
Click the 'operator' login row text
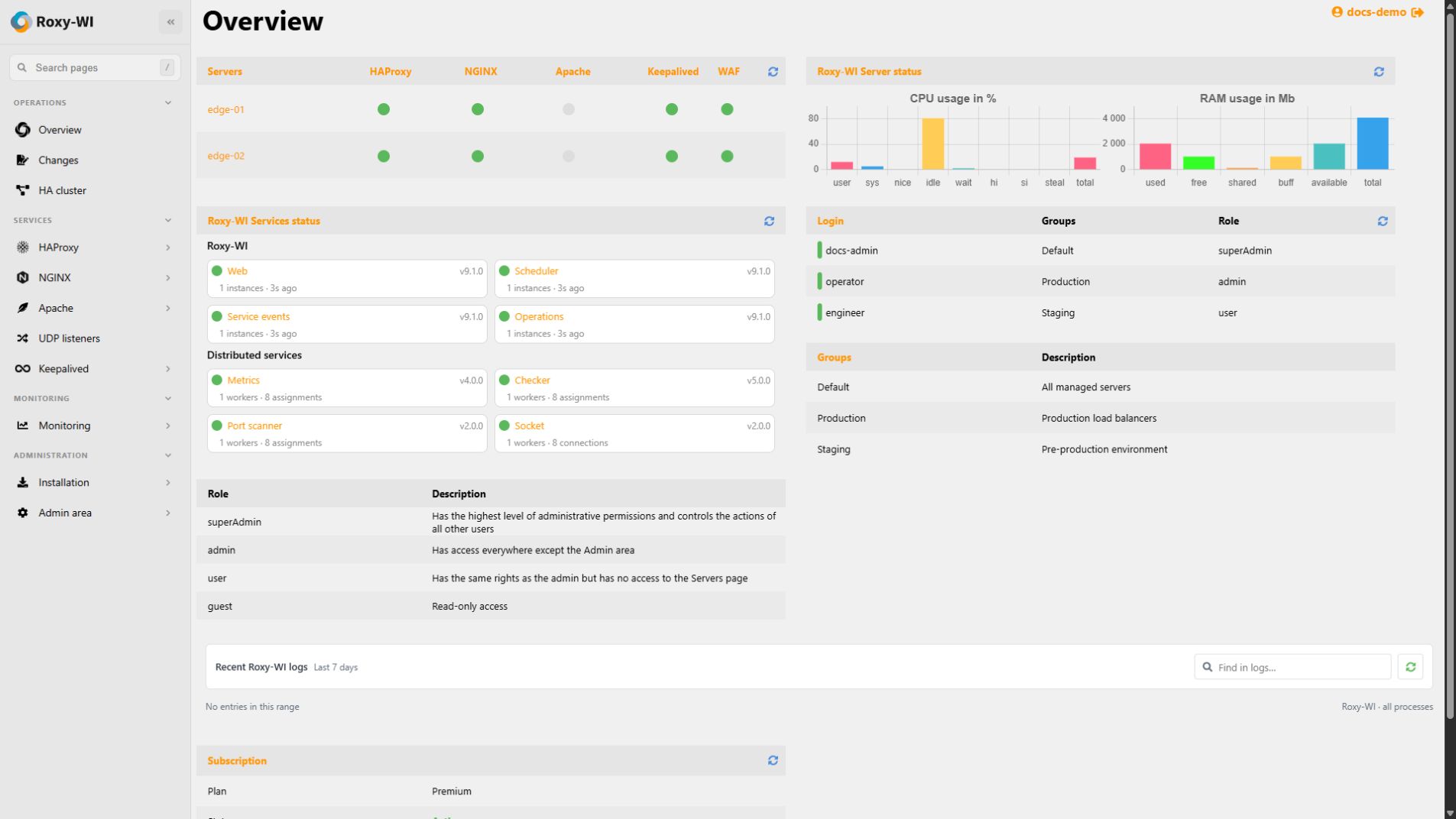(845, 281)
